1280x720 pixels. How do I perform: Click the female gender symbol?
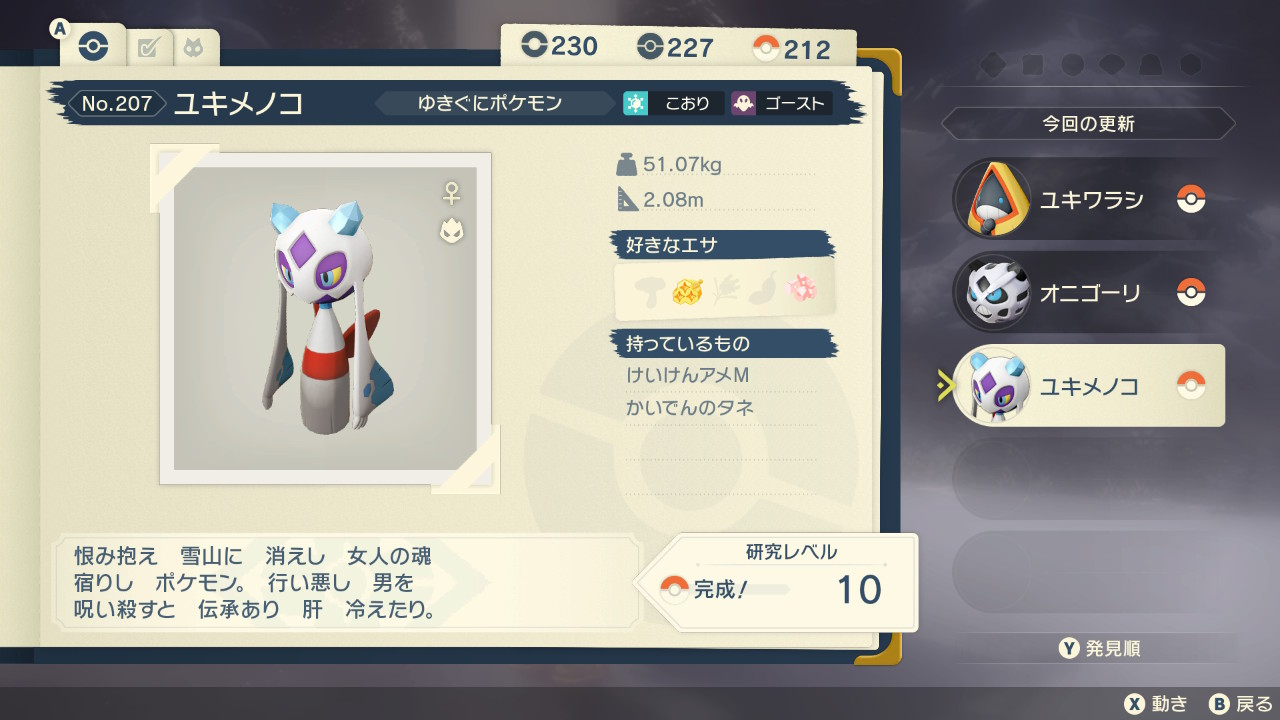tap(452, 192)
